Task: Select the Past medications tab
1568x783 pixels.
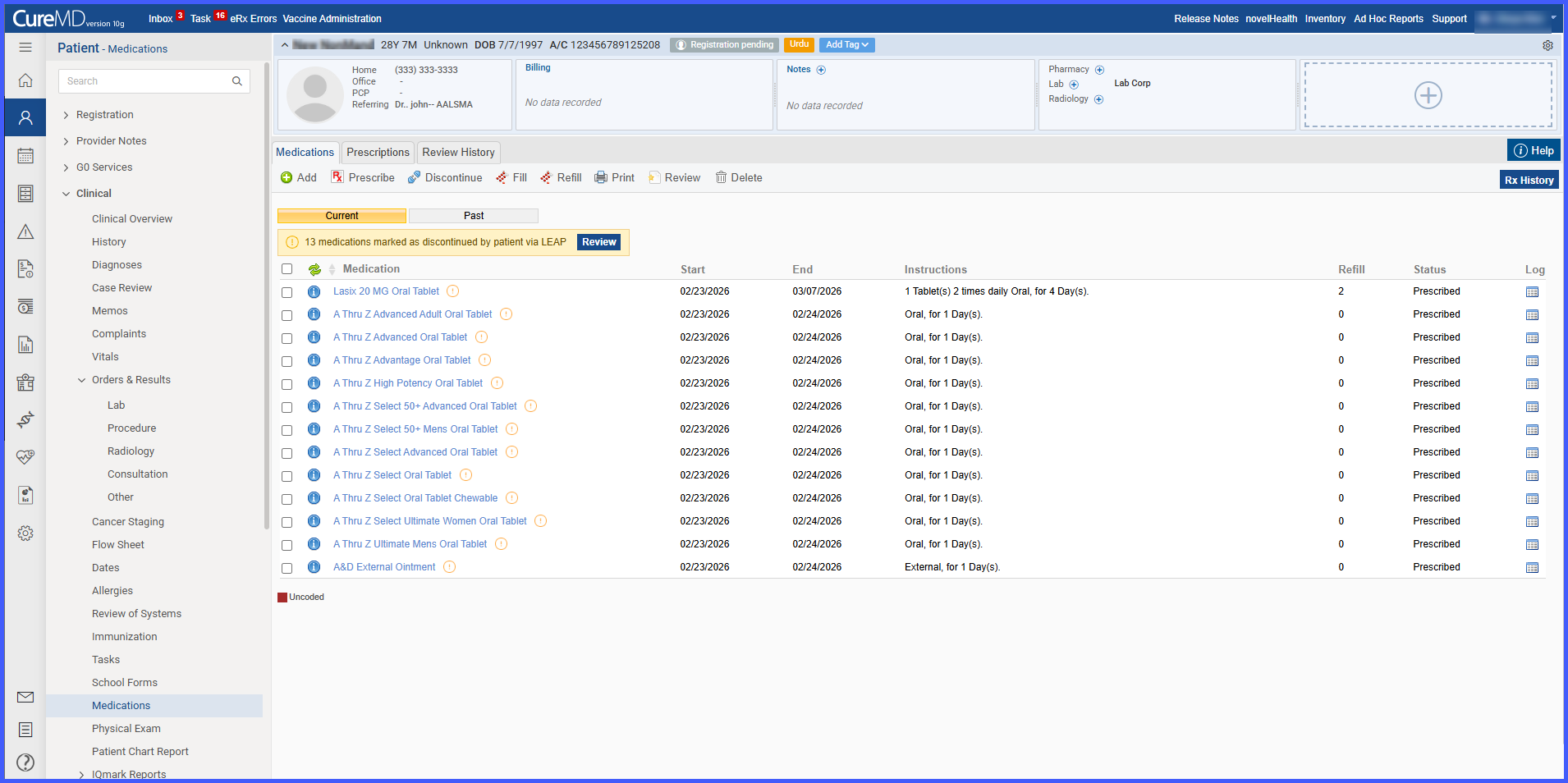Action: click(474, 216)
